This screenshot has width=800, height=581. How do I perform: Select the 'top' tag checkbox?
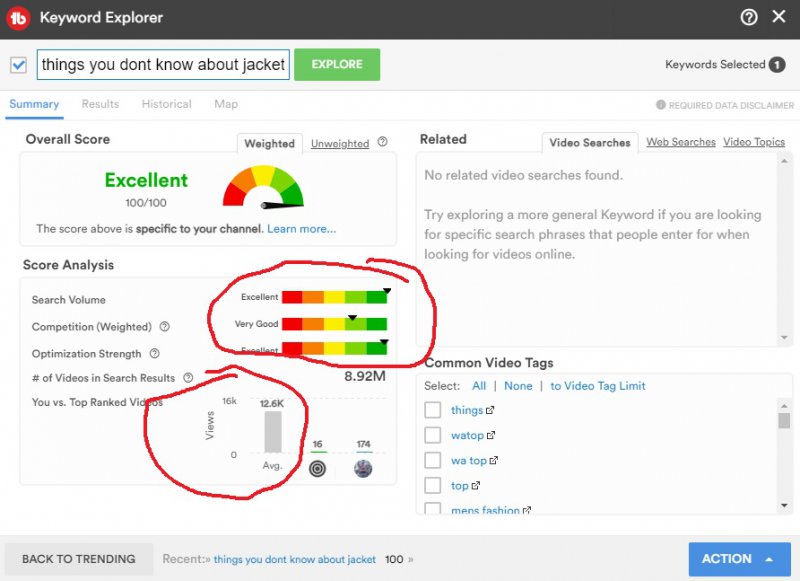(x=433, y=486)
